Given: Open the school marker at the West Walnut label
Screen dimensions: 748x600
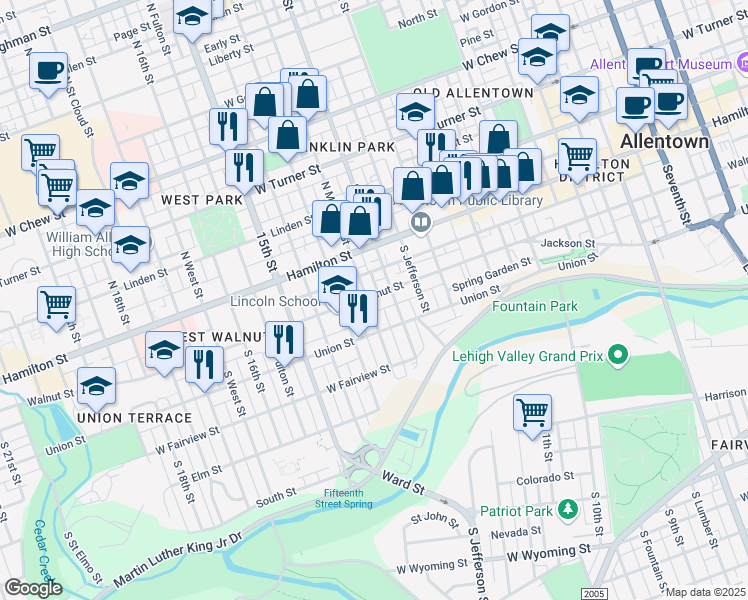Looking at the screenshot, I should 164,351.
